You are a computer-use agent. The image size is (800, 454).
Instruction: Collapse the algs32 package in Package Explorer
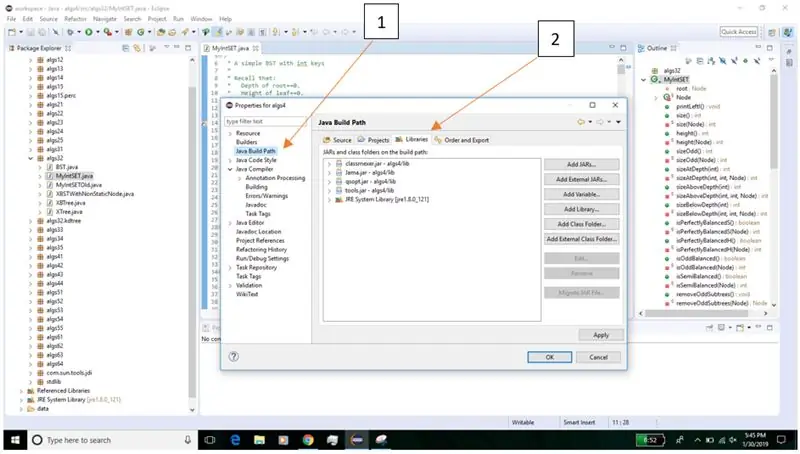(31, 158)
